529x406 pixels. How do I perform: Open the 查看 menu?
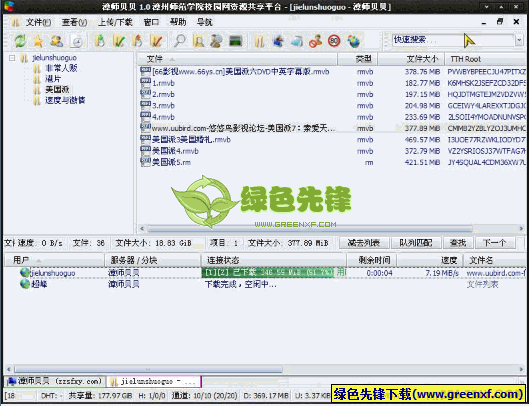pos(74,23)
